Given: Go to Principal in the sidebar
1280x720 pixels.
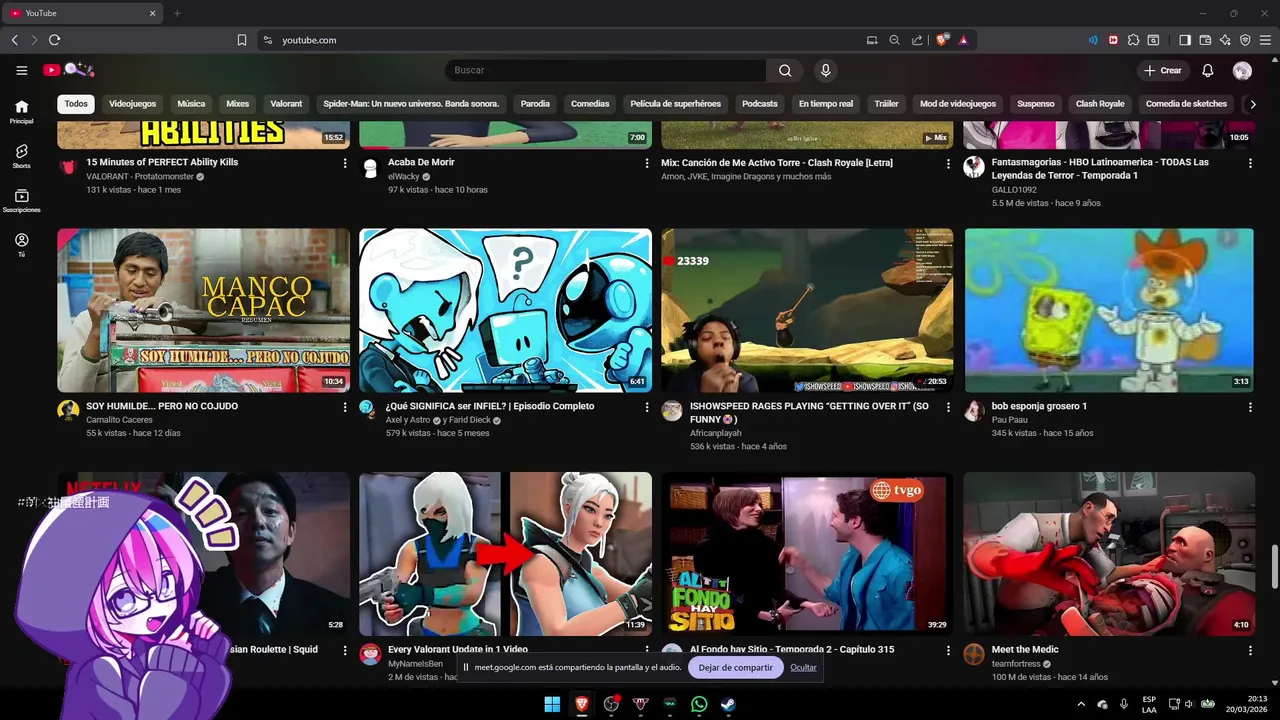Looking at the screenshot, I should pyautogui.click(x=21, y=111).
